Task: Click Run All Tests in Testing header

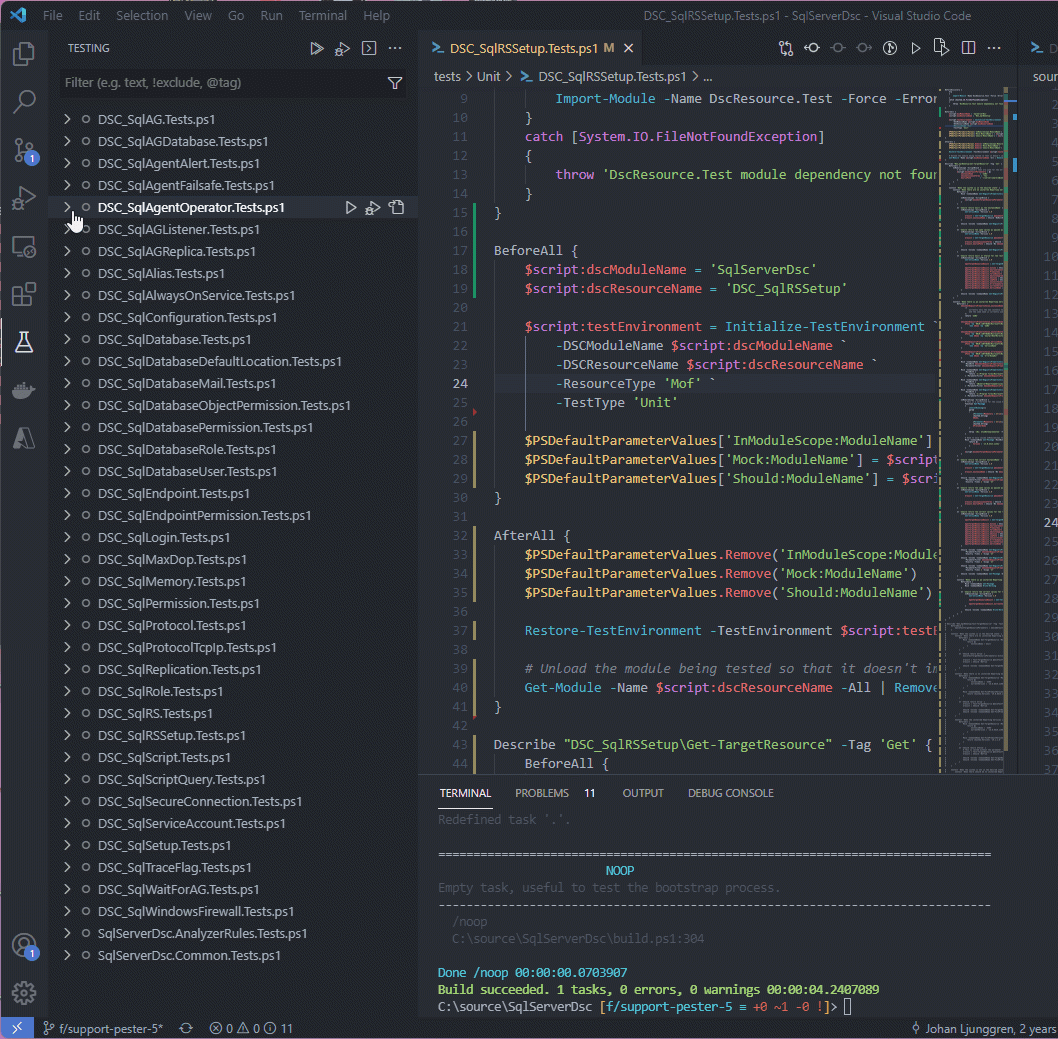Action: pos(317,48)
